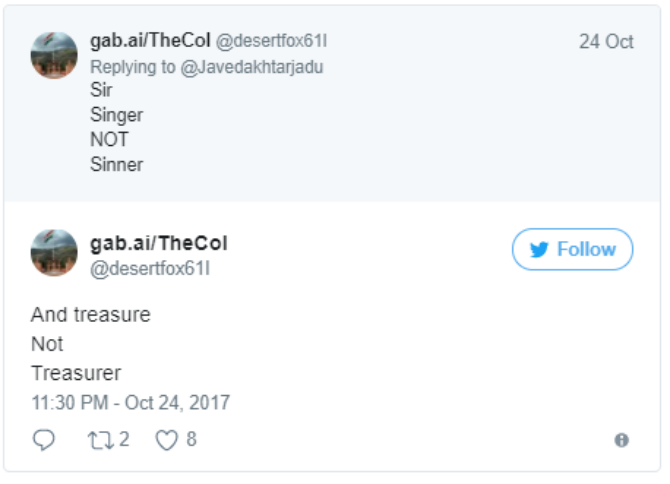Open the 11:30 PM - Oct 24, 2017 timestamp
The width and height of the screenshot is (670, 484).
[x=131, y=403]
